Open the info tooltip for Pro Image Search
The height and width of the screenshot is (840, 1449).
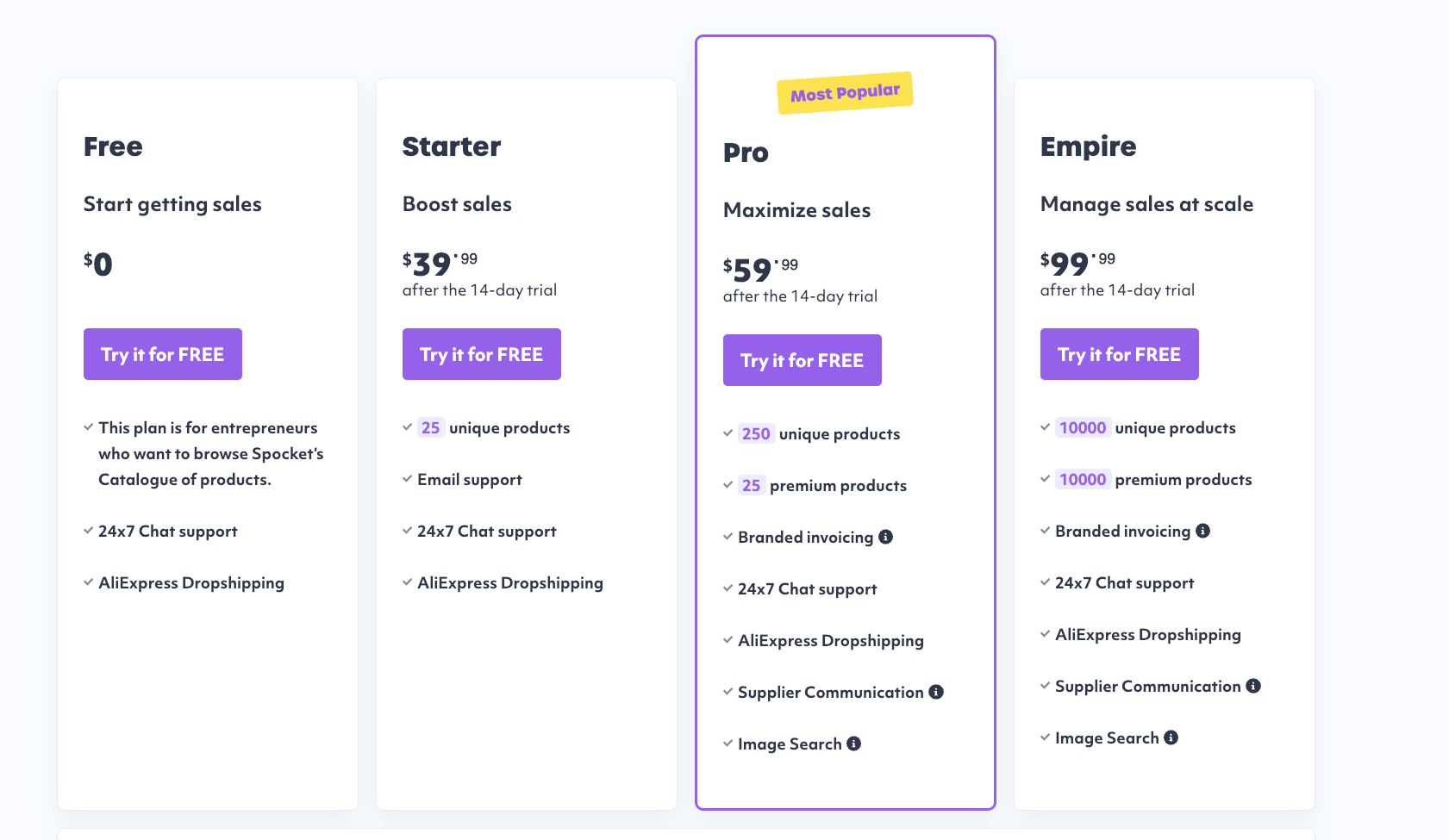click(x=853, y=743)
